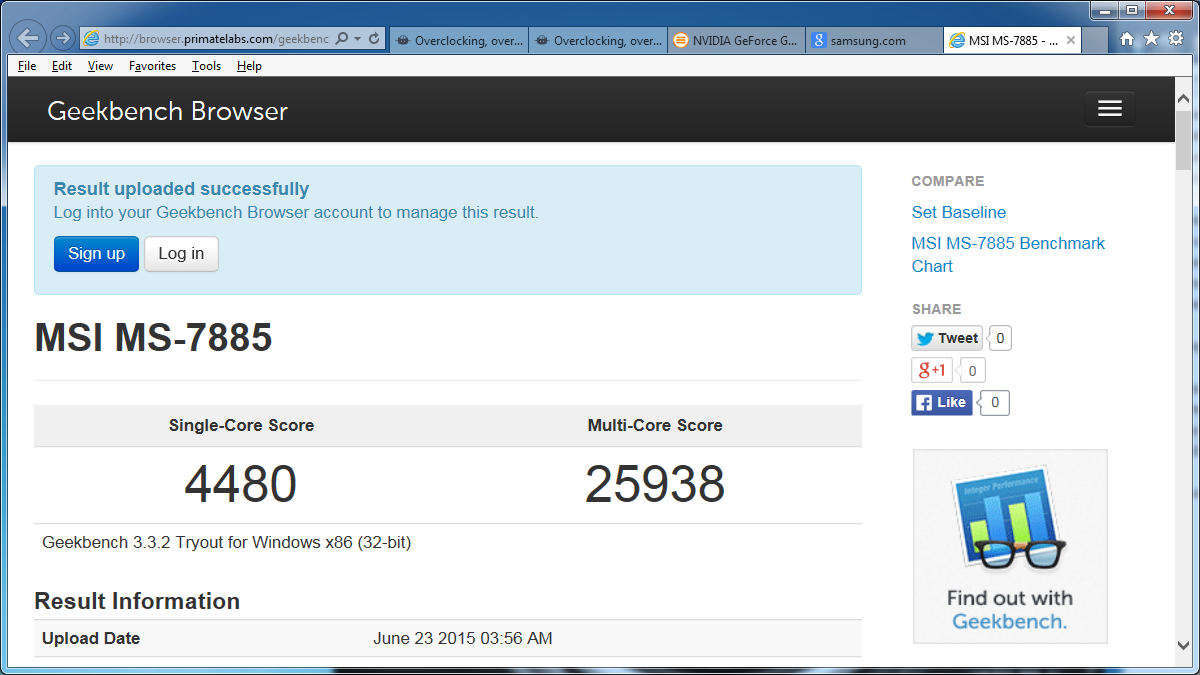Click the 'Find out with Geekbench.' ad text
This screenshot has width=1200, height=675.
coord(1010,610)
